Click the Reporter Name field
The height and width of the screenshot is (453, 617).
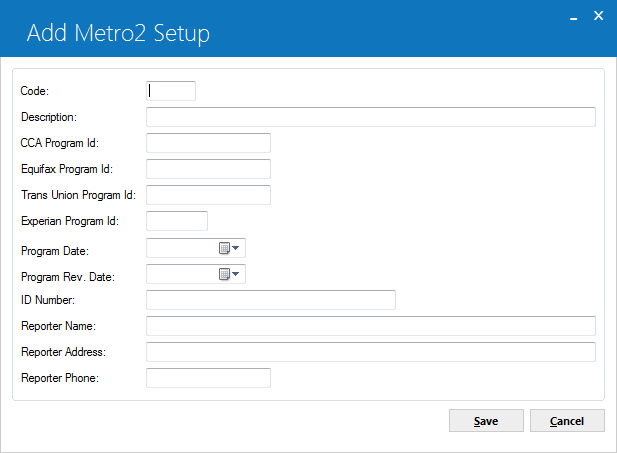point(371,326)
